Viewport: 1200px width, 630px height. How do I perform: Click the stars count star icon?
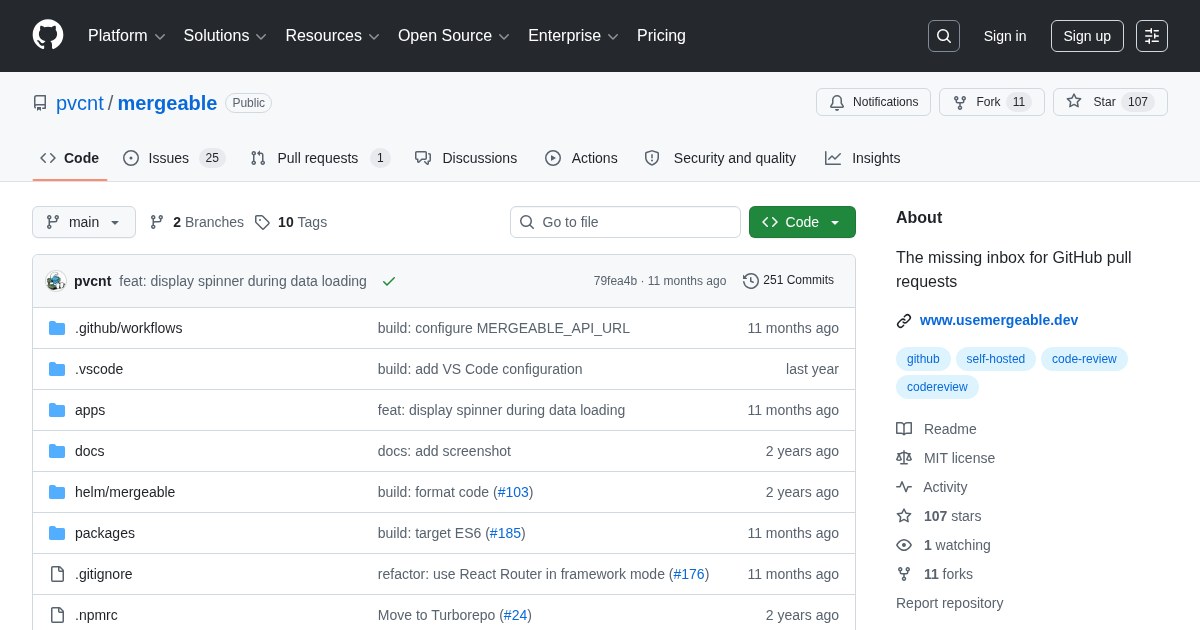pos(904,516)
